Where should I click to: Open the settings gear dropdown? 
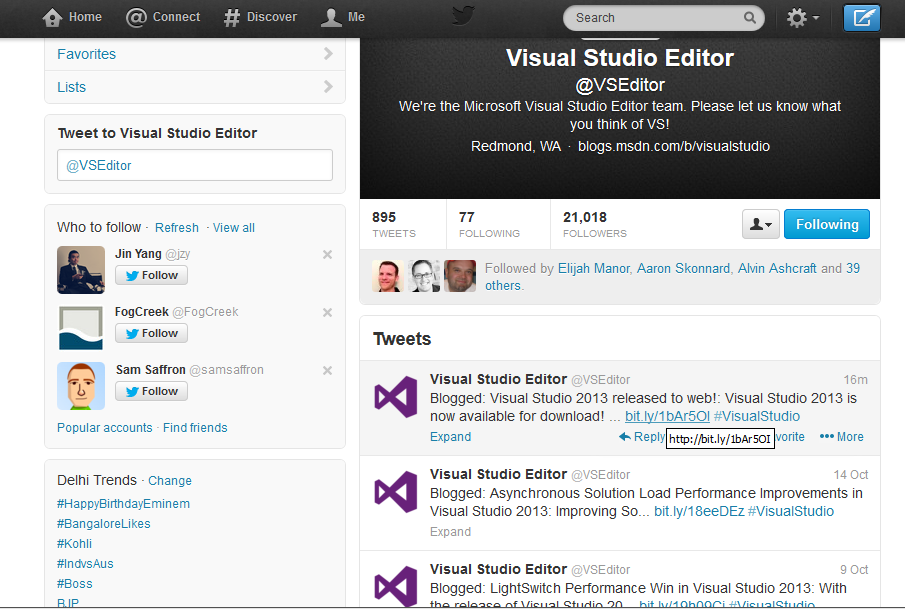point(802,18)
